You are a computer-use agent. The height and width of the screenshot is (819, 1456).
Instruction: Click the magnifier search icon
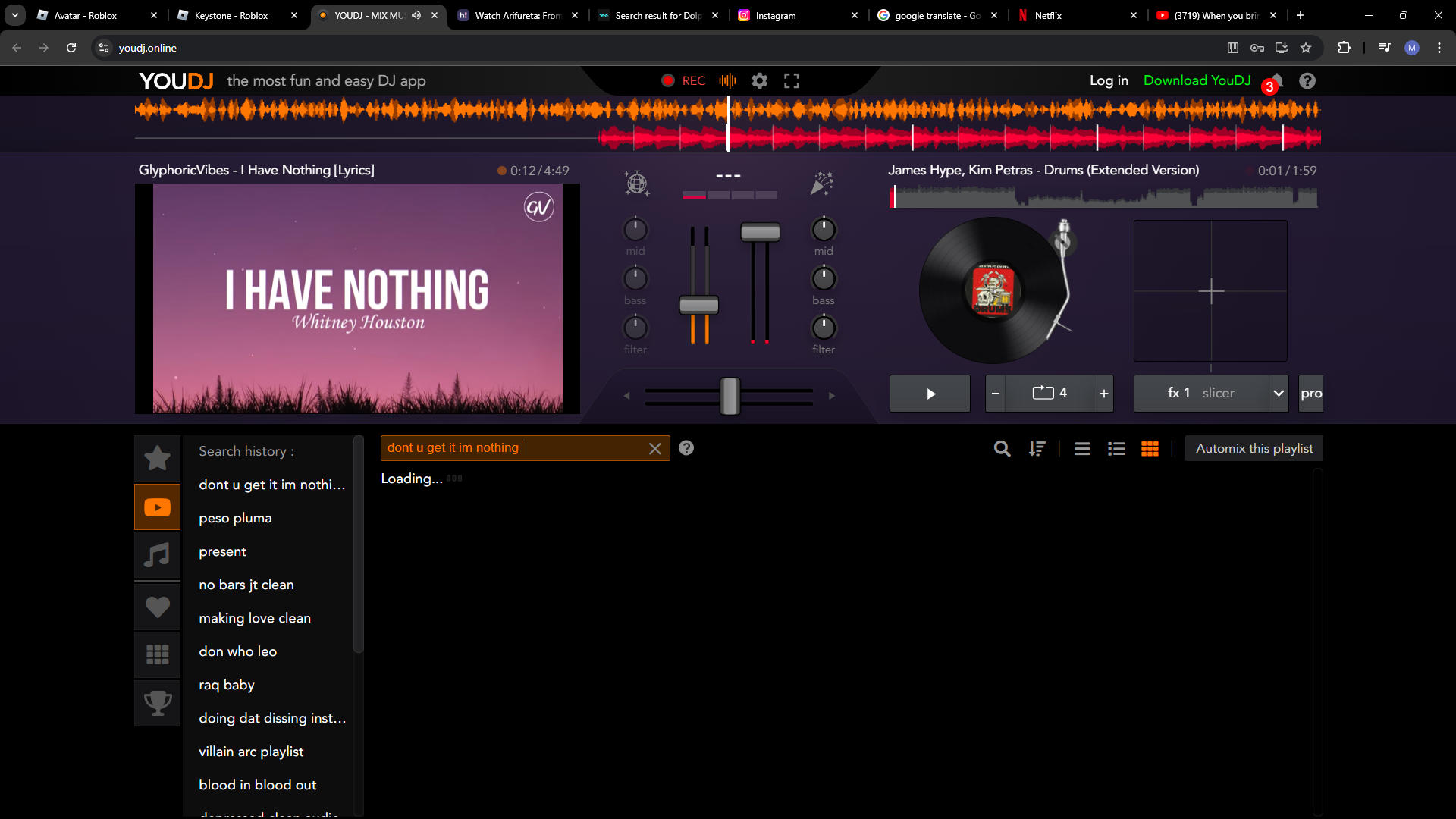pos(1003,449)
